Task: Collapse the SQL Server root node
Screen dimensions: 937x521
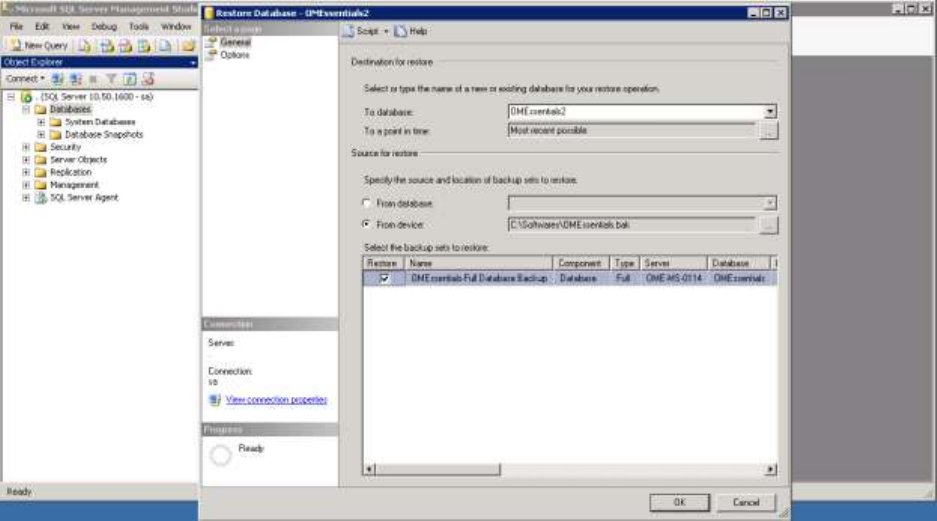Action: [x=11, y=97]
